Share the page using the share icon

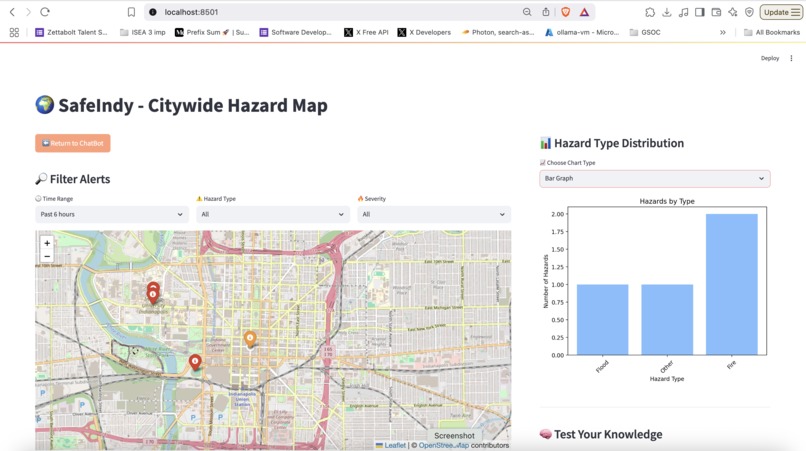[546, 12]
